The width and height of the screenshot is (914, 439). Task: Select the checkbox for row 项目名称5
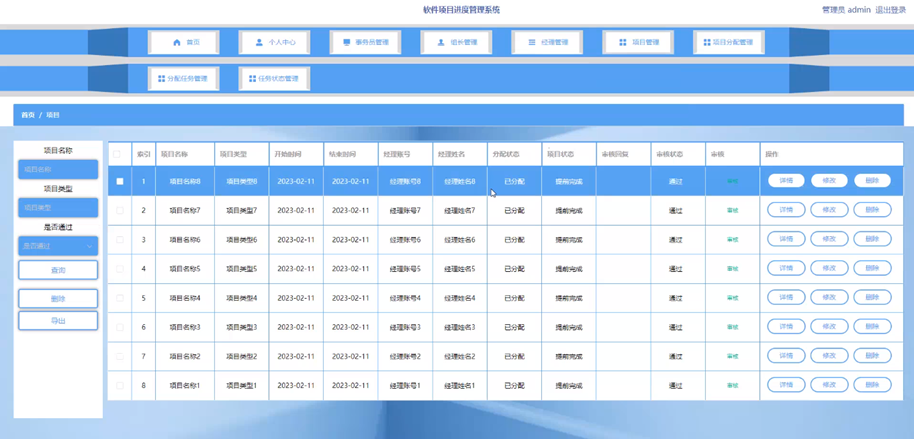click(120, 268)
